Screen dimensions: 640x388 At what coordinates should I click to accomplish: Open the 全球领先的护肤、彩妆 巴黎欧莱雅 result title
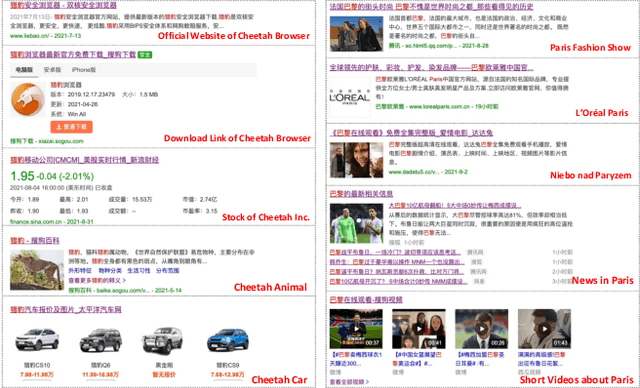click(x=431, y=67)
